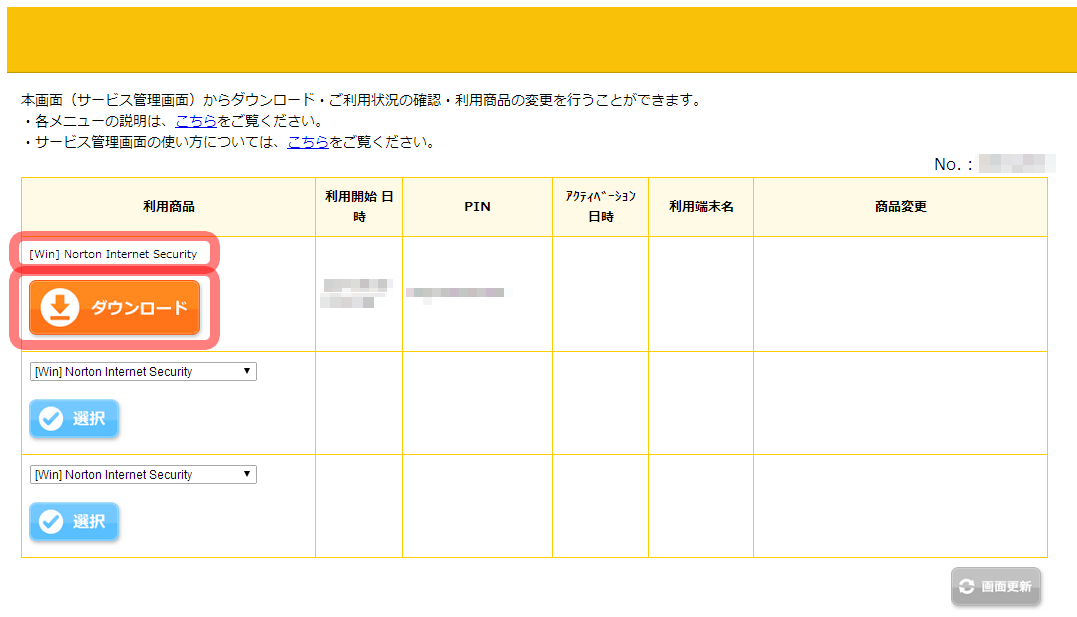Click the 利用商品 column header
Image resolution: width=1077 pixels, height=617 pixels.
pyautogui.click(x=168, y=207)
